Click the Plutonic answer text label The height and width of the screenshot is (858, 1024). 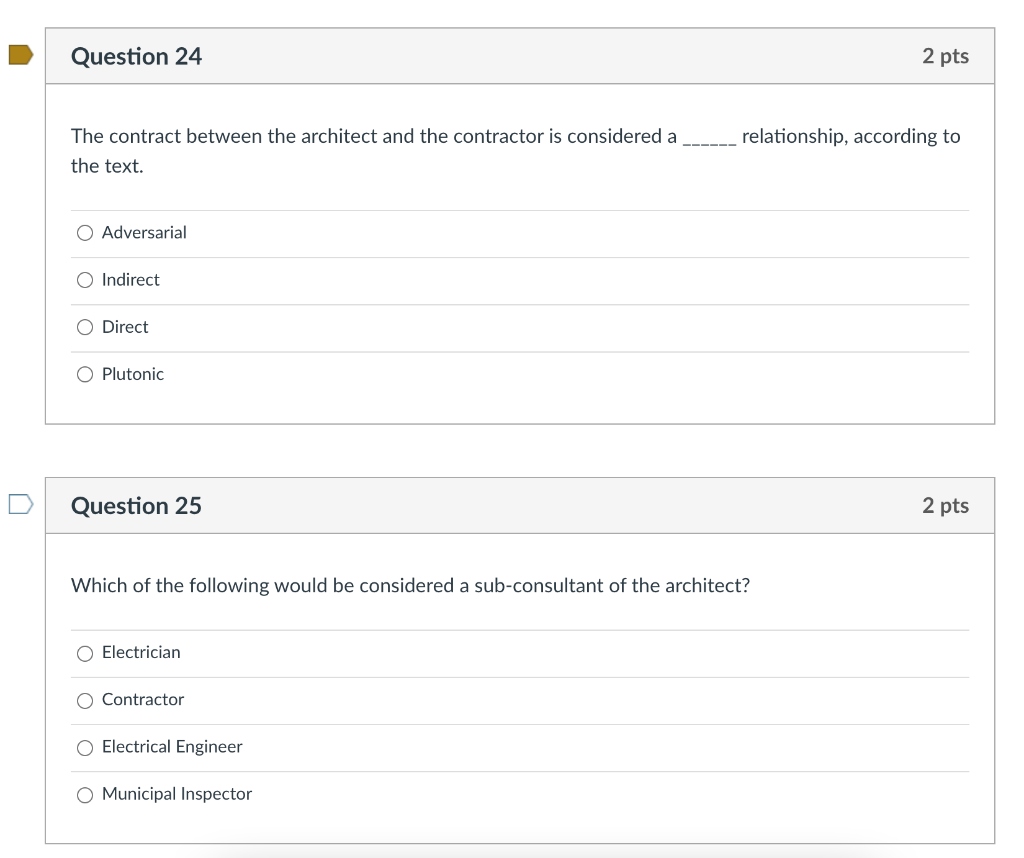(133, 373)
